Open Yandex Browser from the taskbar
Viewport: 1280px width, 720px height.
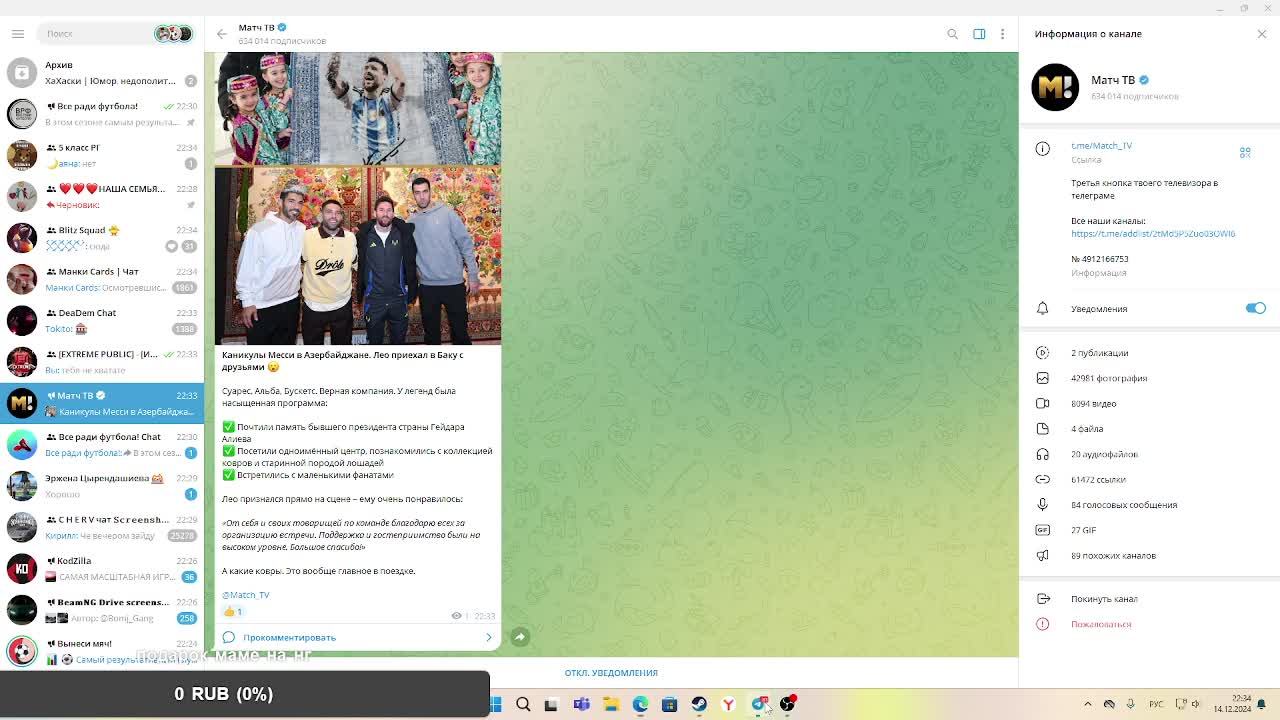[x=728, y=704]
